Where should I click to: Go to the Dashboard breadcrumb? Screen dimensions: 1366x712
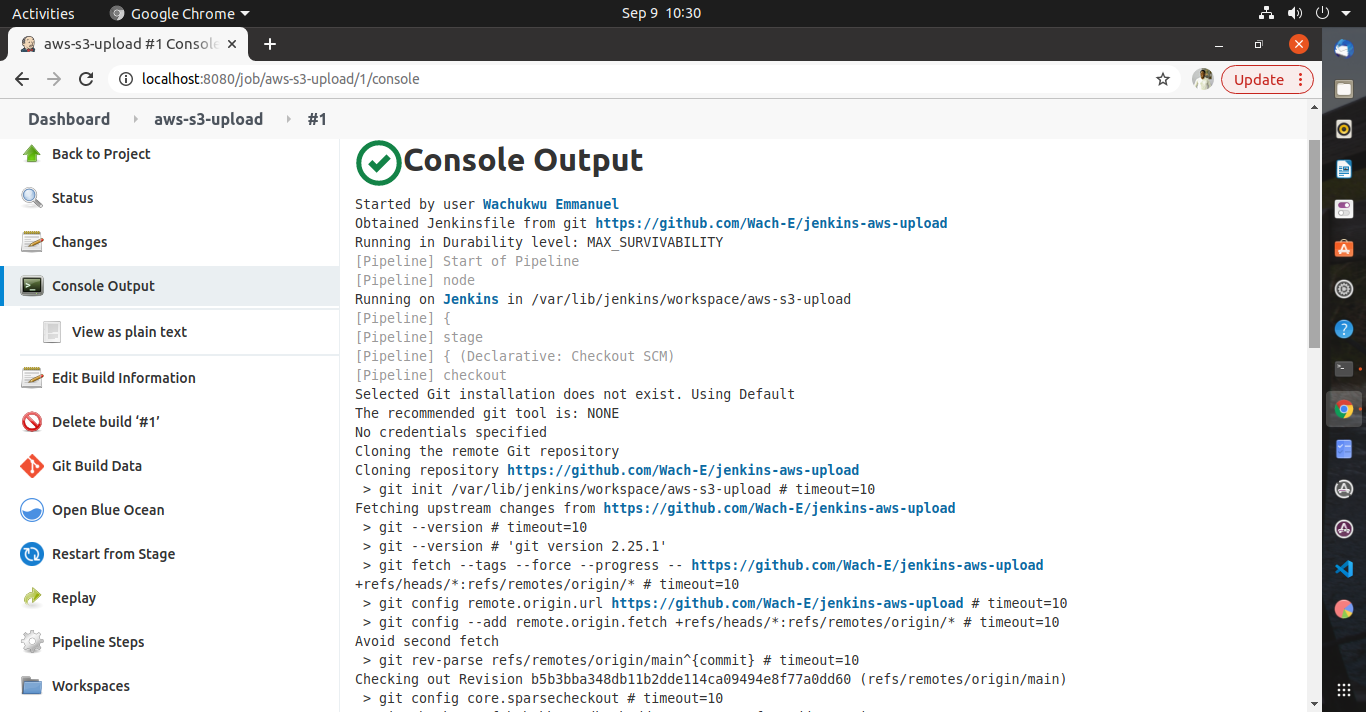[69, 119]
